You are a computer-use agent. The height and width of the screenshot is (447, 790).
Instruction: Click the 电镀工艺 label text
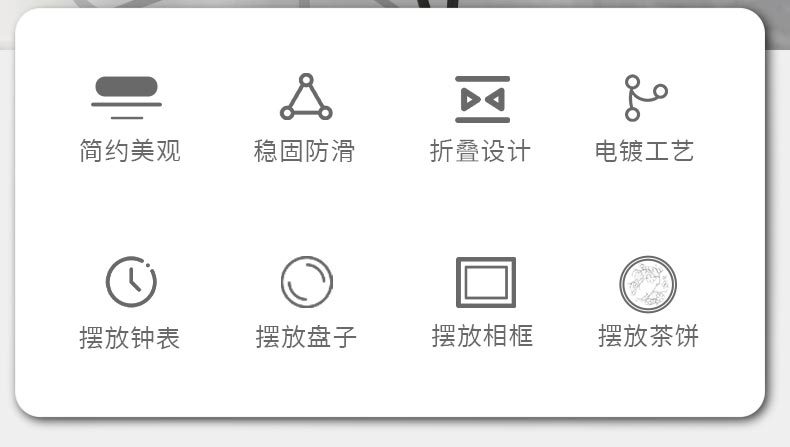click(644, 151)
